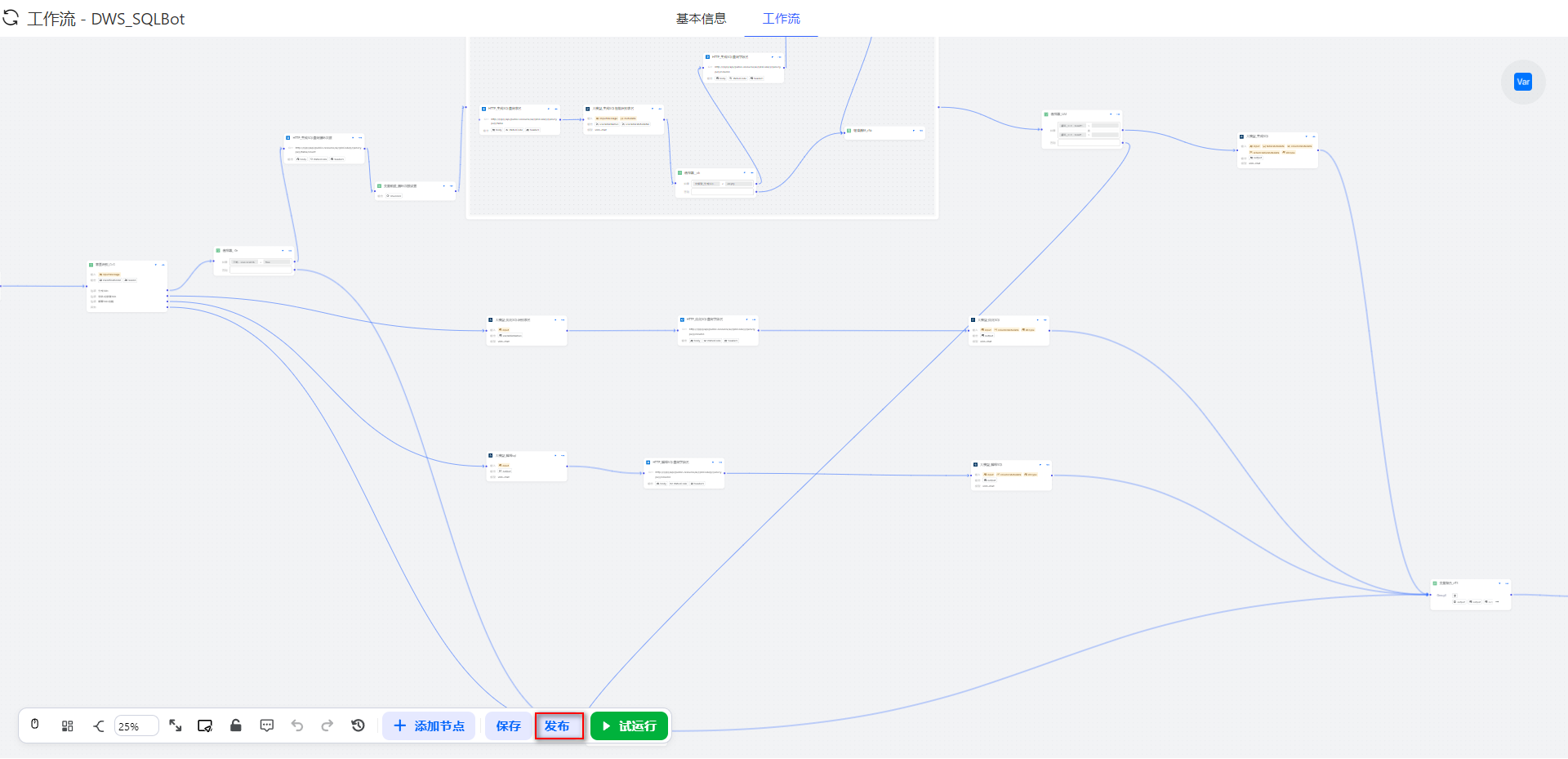Toggle the canvas lock icon

point(236,726)
